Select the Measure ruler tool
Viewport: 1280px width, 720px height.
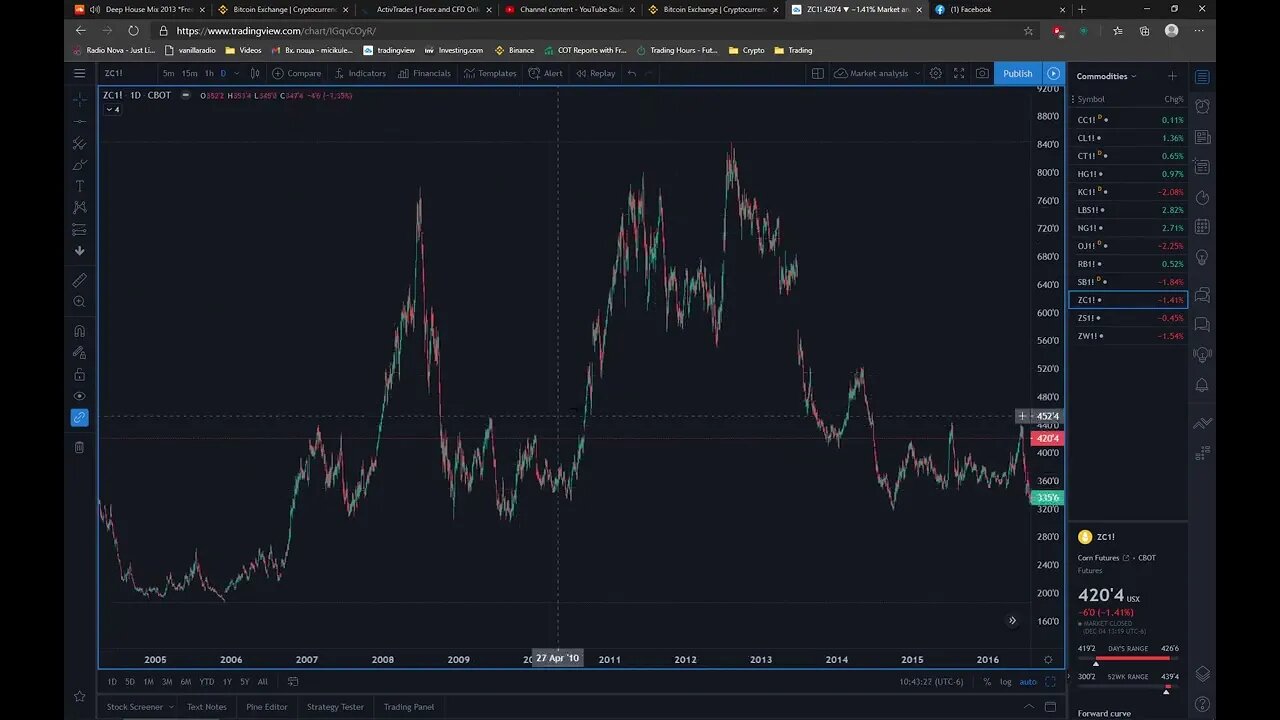(x=79, y=280)
